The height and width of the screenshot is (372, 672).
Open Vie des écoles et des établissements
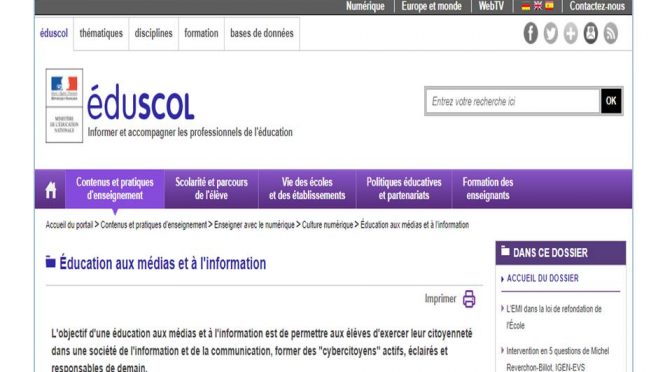point(307,189)
